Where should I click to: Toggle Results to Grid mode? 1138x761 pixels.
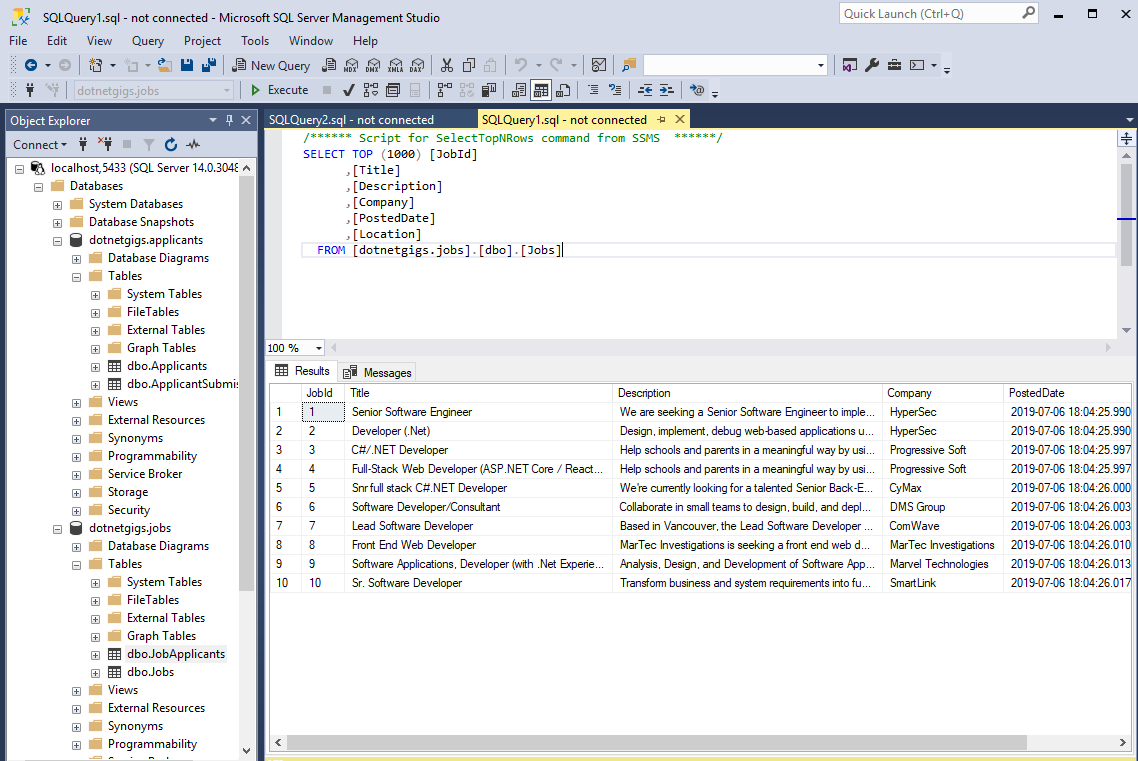tap(541, 90)
